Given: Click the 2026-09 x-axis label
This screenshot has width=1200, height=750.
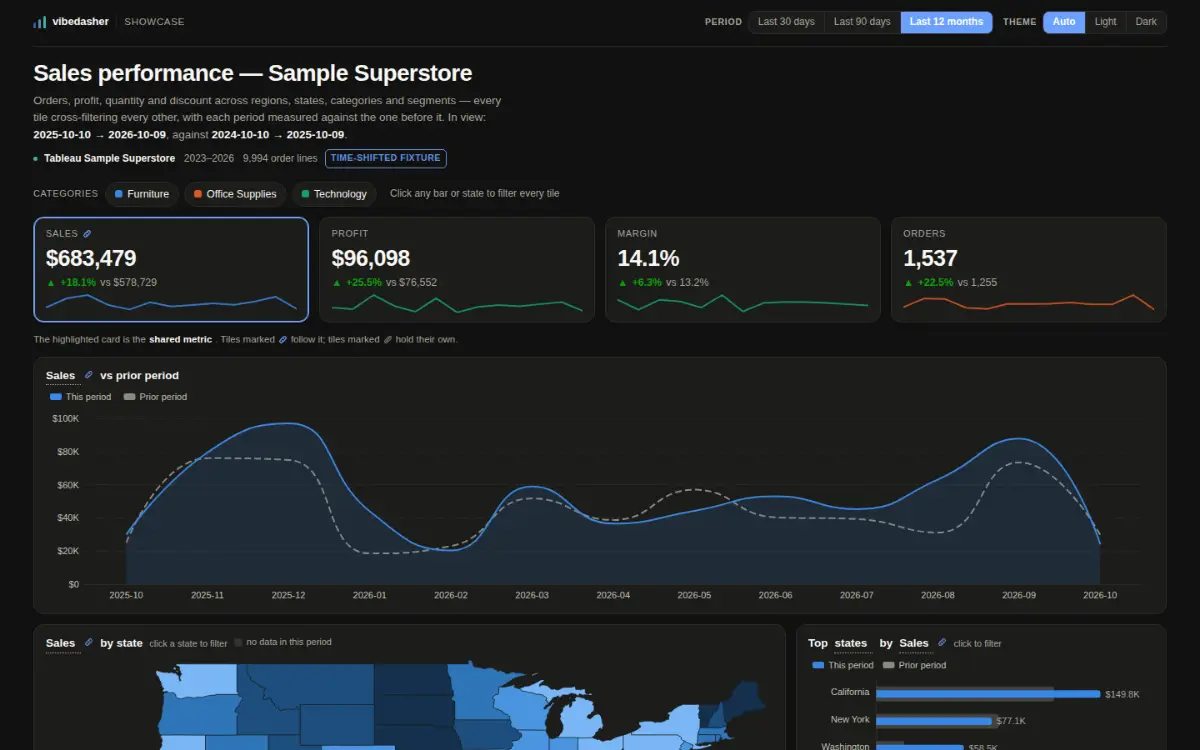Looking at the screenshot, I should point(1019,595).
